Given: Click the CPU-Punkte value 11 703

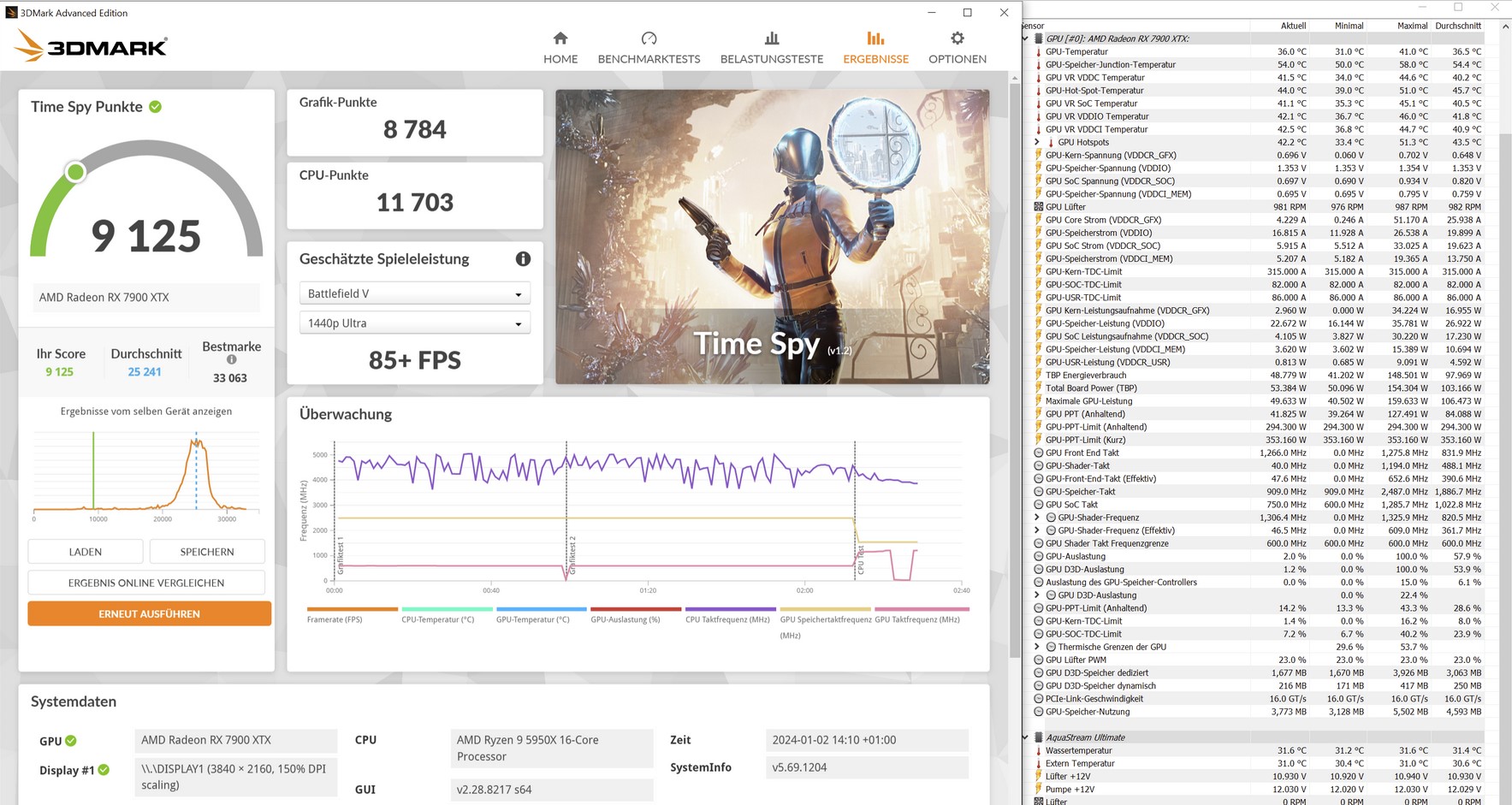Looking at the screenshot, I should point(415,202).
